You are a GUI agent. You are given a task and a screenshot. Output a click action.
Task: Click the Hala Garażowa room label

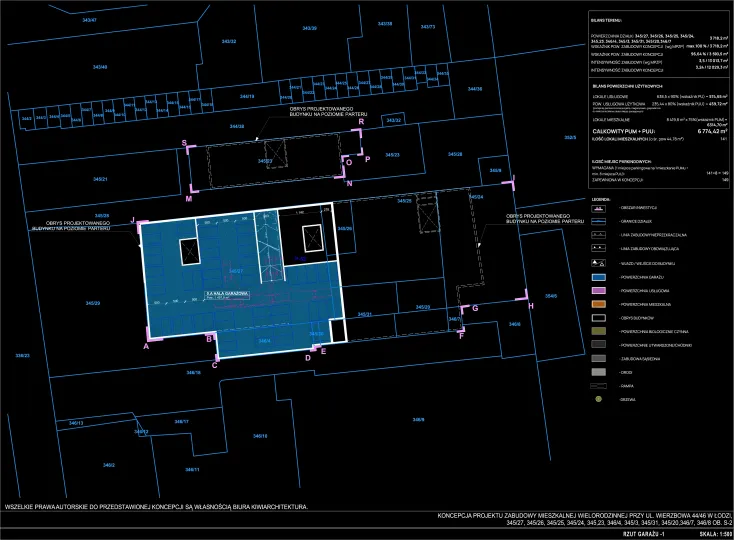(225, 295)
